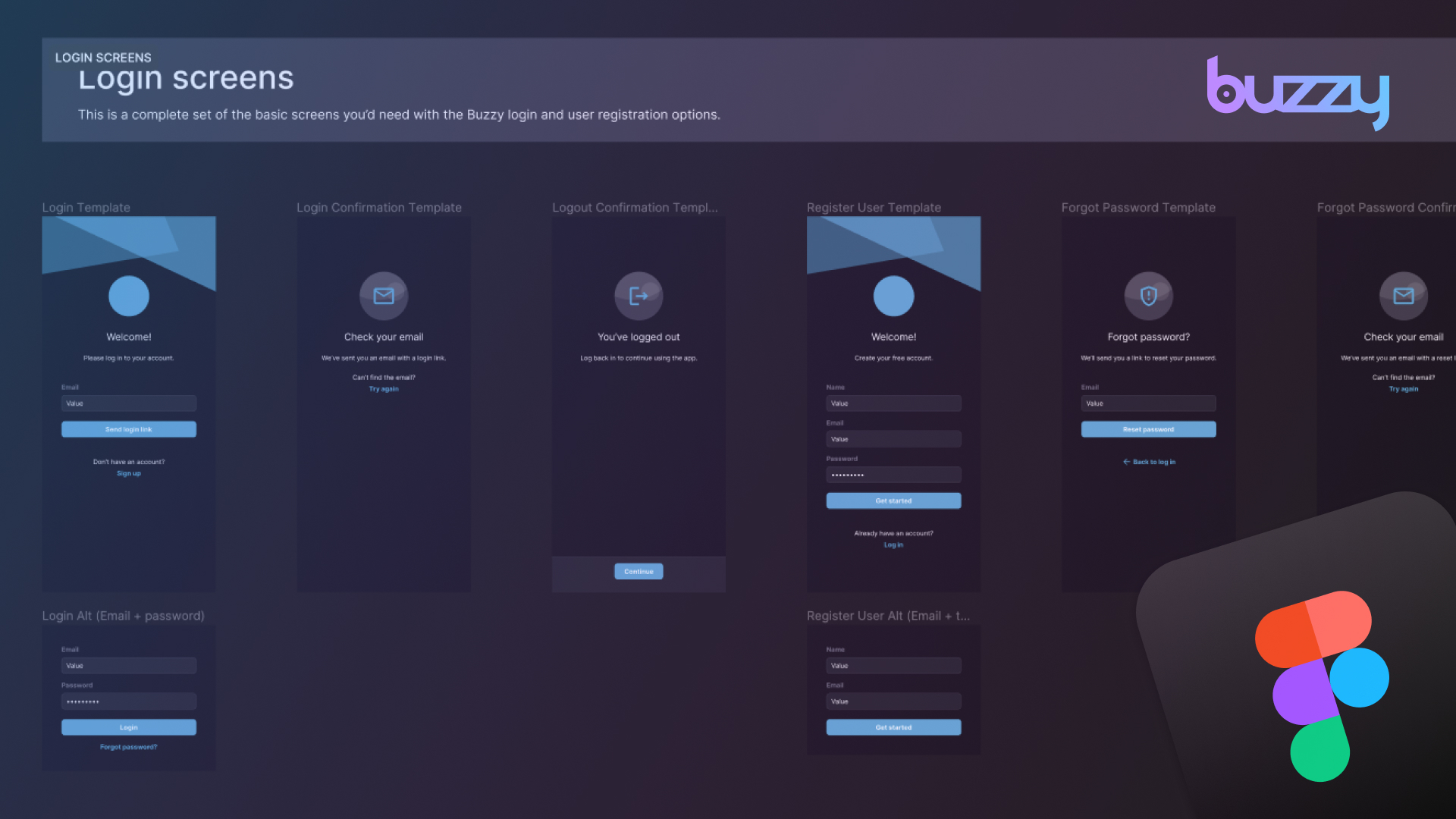Click the description text mentioning Buzzy login
1456x819 pixels.
tap(399, 115)
